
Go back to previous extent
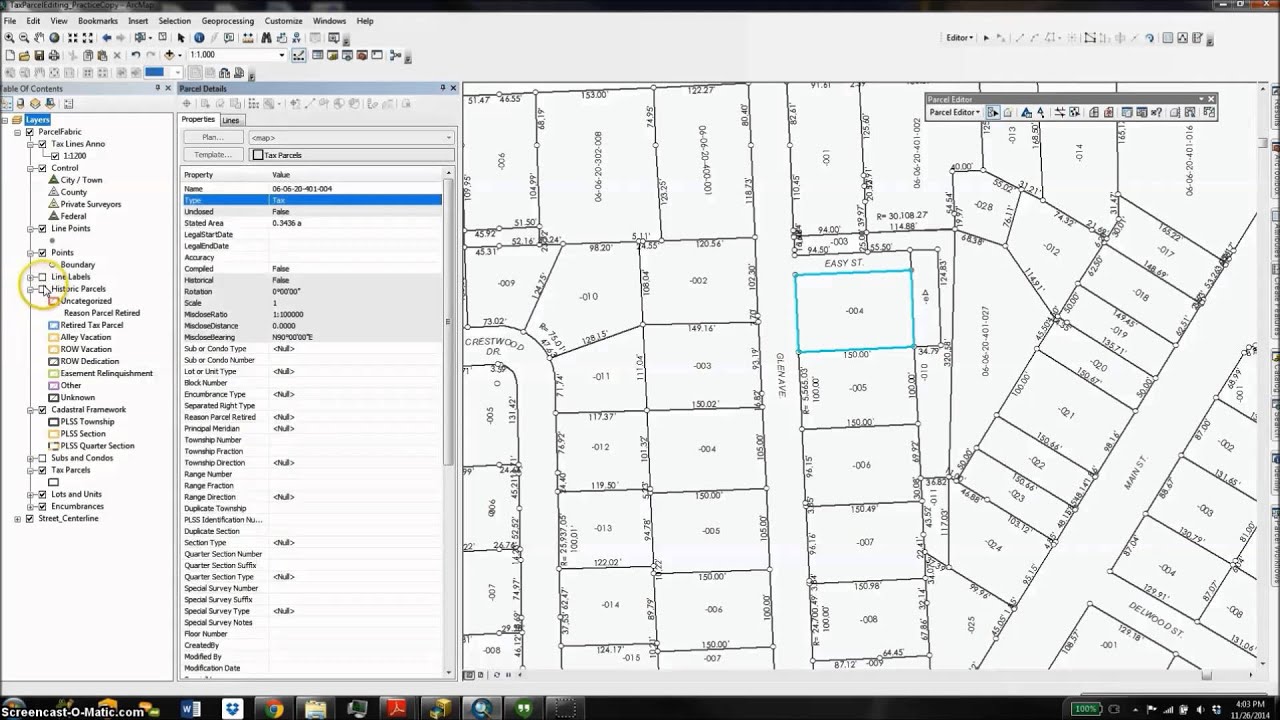pos(107,38)
